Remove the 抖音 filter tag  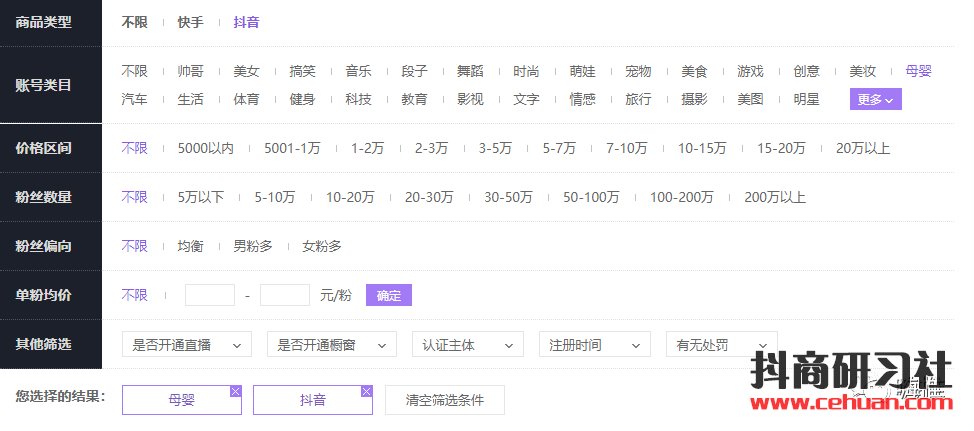click(x=367, y=391)
